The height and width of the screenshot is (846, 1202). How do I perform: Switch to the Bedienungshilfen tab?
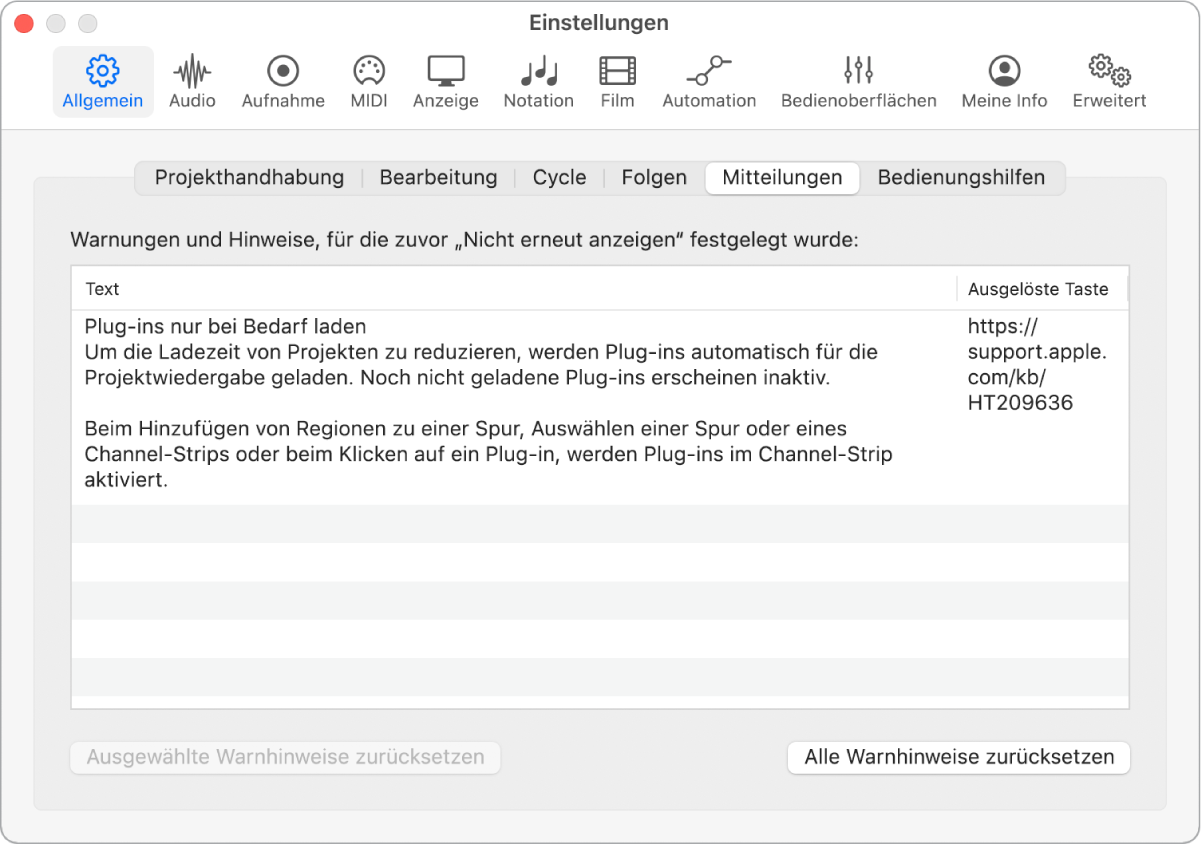(961, 178)
